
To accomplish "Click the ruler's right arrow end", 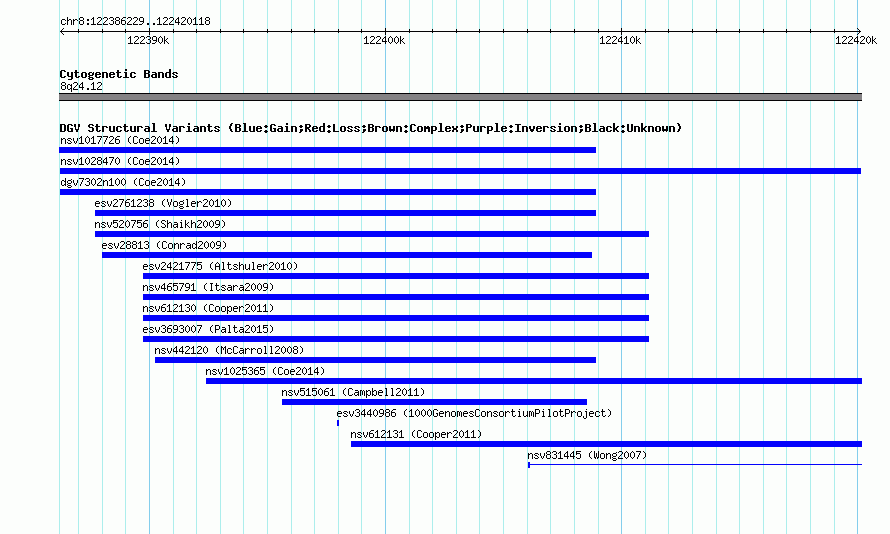I will pyautogui.click(x=859, y=31).
